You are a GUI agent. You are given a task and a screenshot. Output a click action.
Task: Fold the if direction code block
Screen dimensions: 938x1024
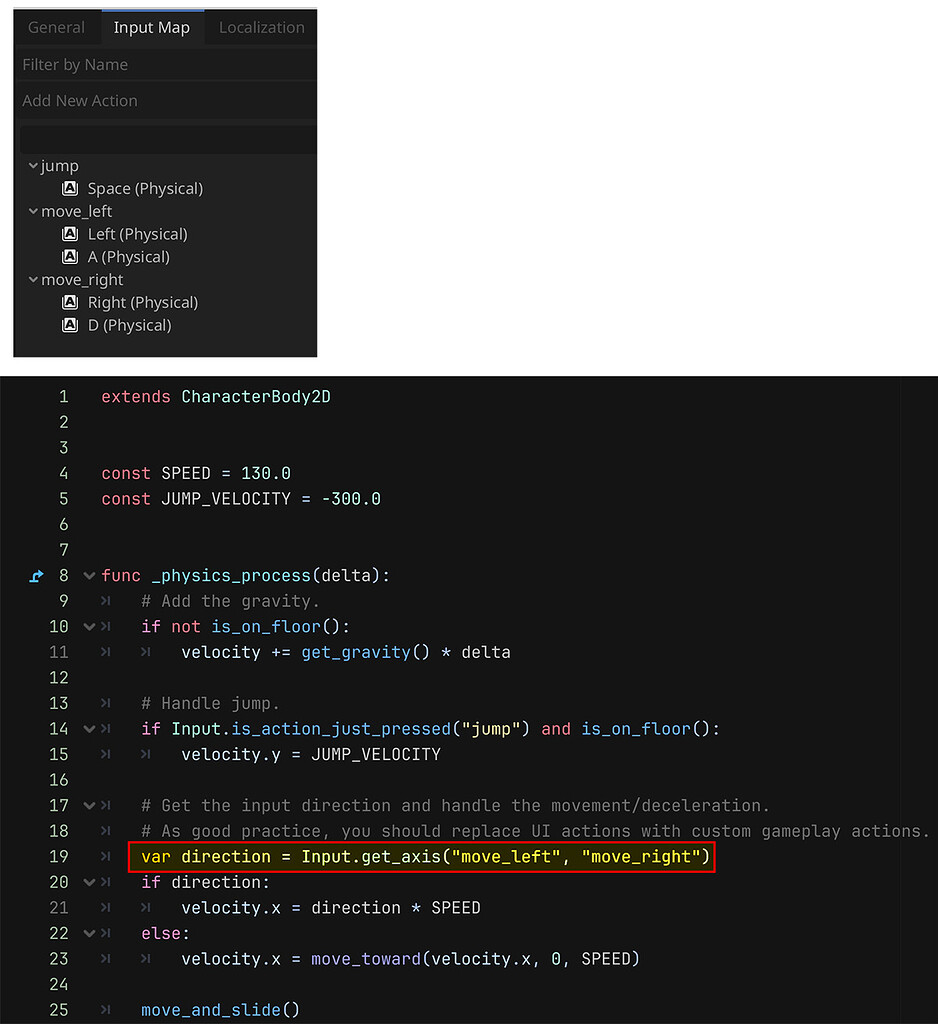pyautogui.click(x=89, y=882)
